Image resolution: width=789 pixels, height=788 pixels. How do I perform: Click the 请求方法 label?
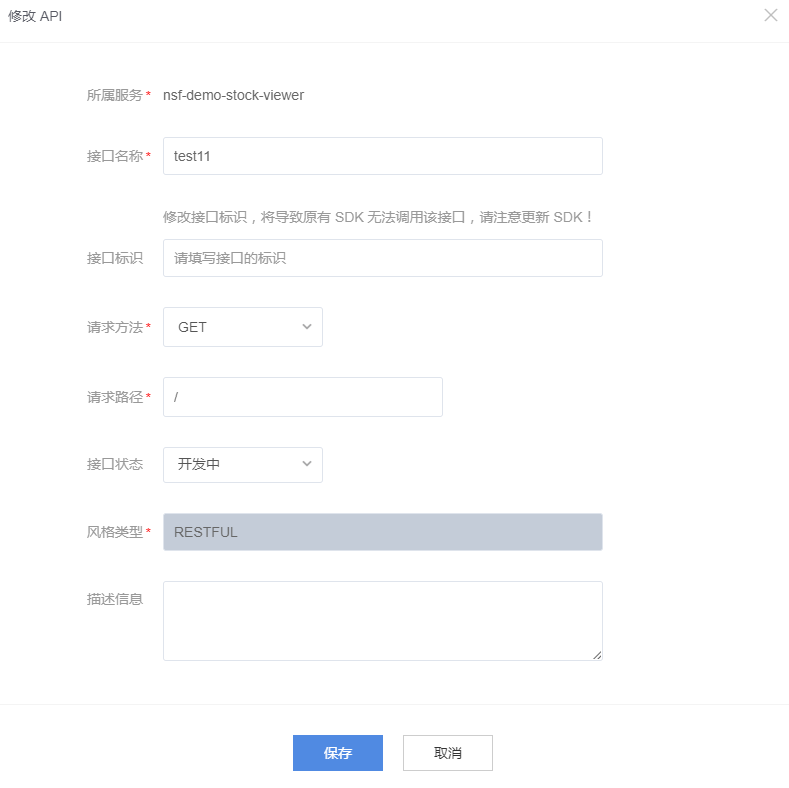[115, 327]
